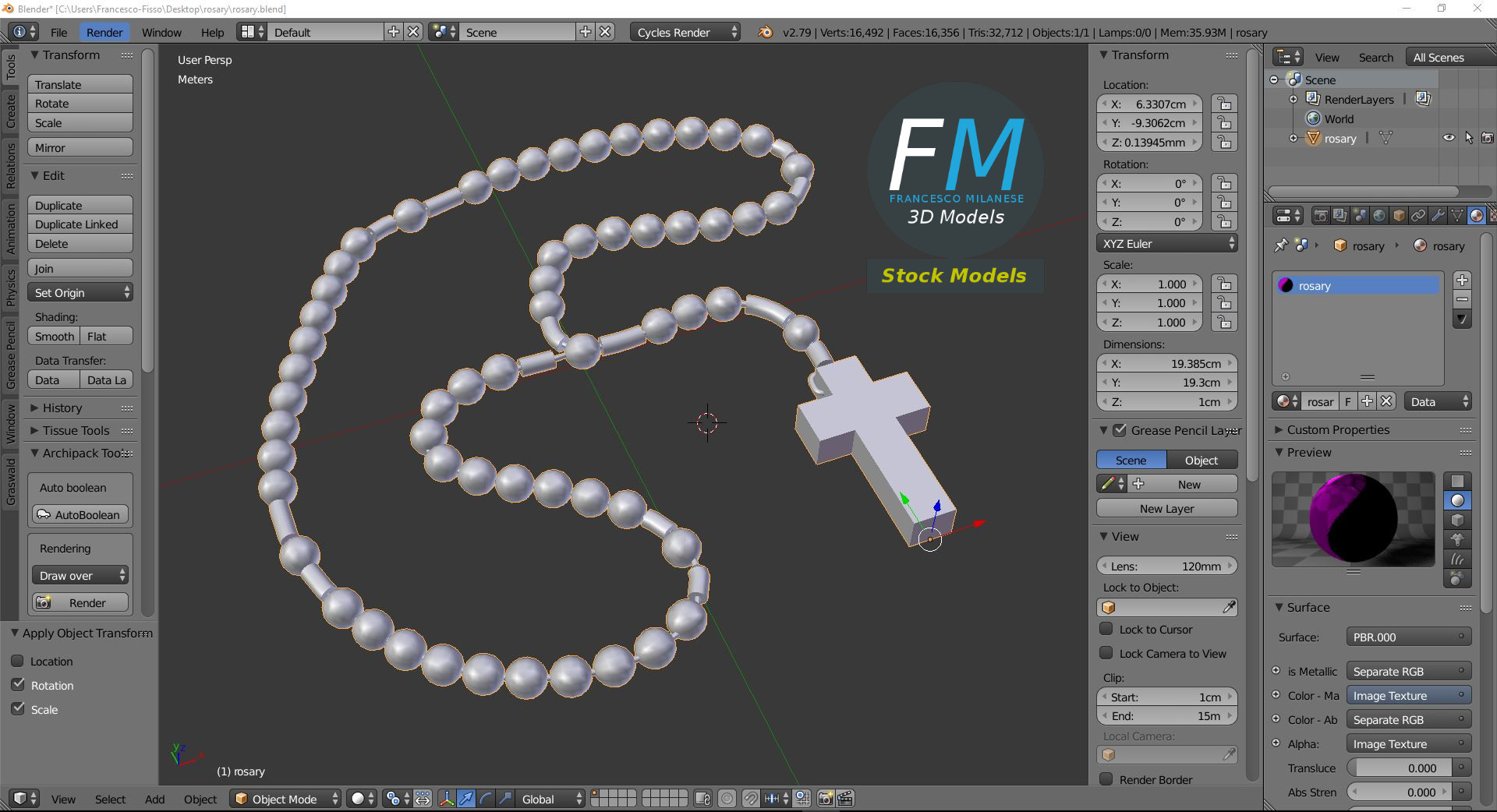
Task: Open the Scene properties tab icon
Action: pyautogui.click(x=1359, y=215)
